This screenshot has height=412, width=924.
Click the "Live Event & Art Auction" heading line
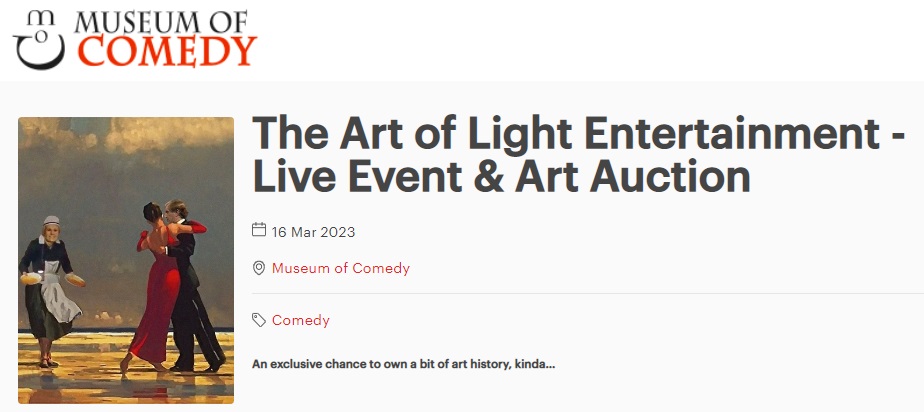[500, 178]
